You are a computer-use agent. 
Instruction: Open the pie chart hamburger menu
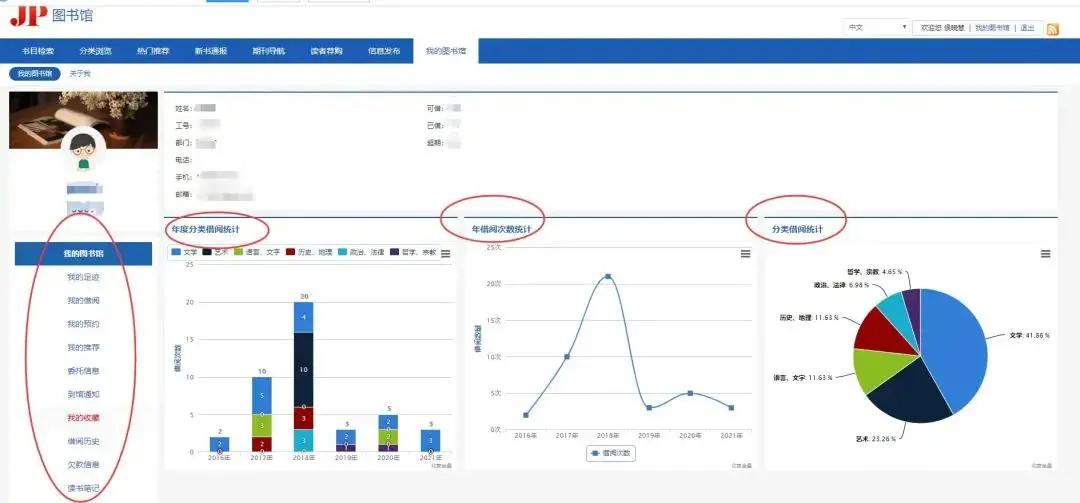(x=1045, y=254)
